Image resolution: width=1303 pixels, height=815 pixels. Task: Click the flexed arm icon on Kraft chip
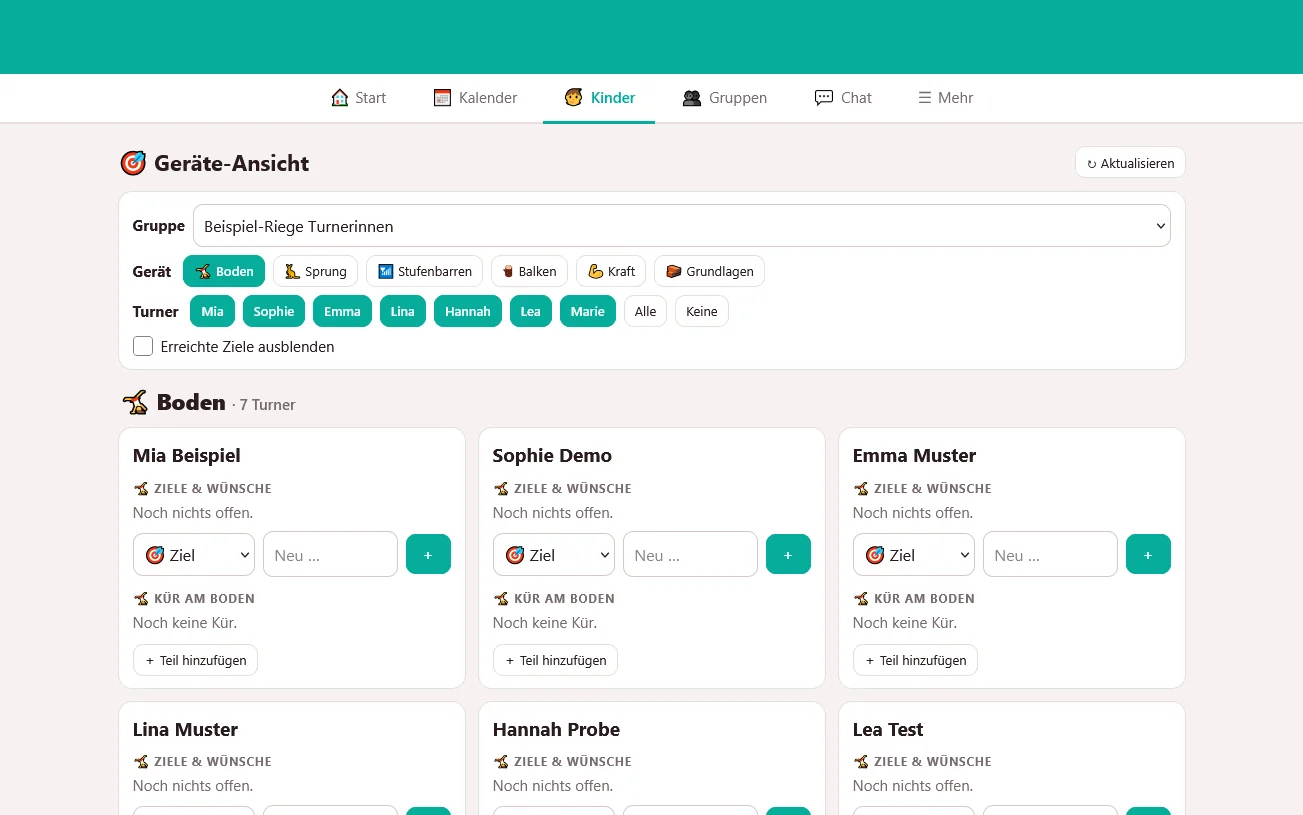(596, 272)
